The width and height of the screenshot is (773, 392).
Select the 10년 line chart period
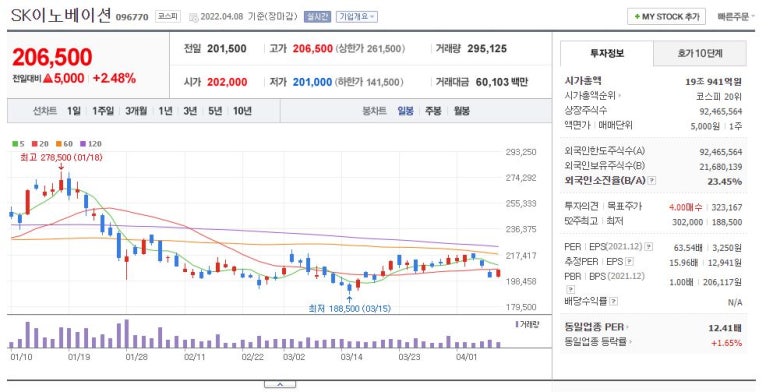(242, 111)
